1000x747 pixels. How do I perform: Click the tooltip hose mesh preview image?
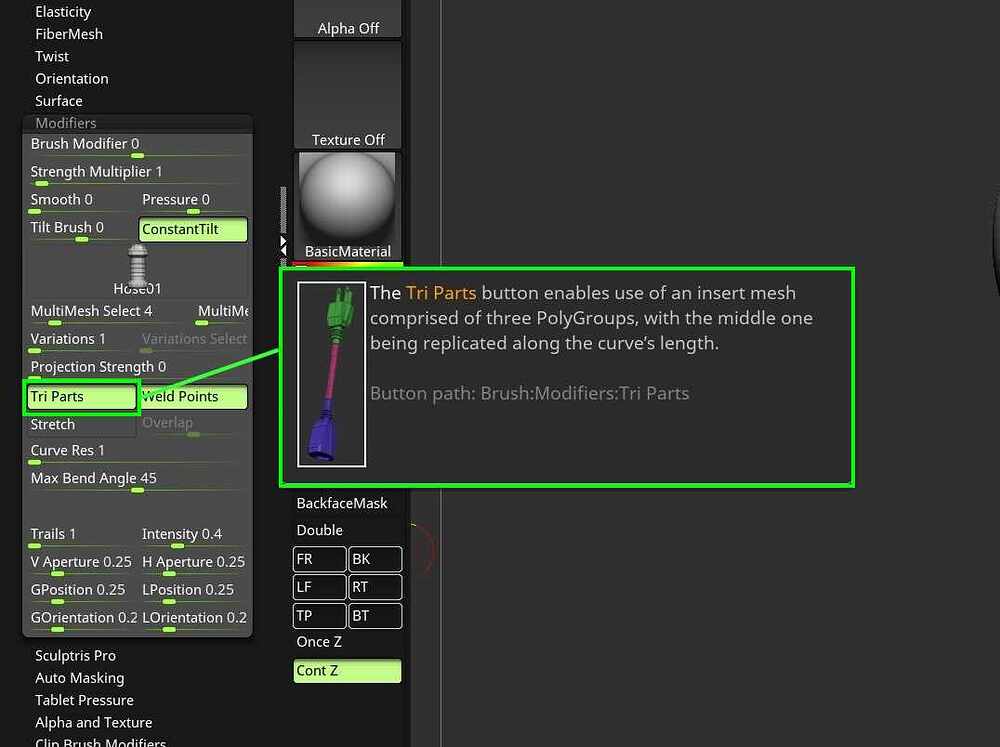[x=332, y=374]
